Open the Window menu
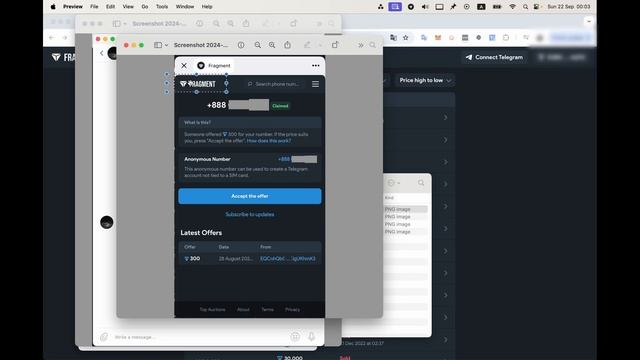Image resolution: width=640 pixels, height=360 pixels. pos(185,7)
